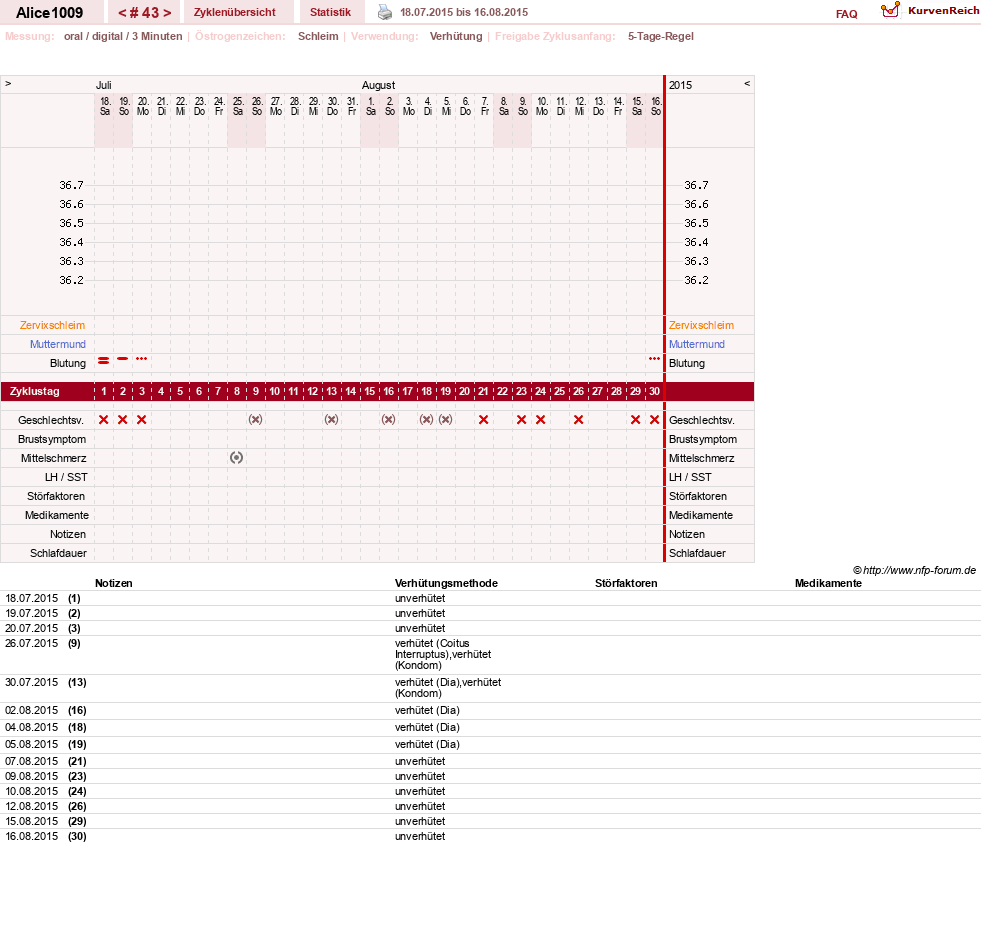The height and width of the screenshot is (947, 981).
Task: Collapse chart using top-right < arrow
Action: 746,83
